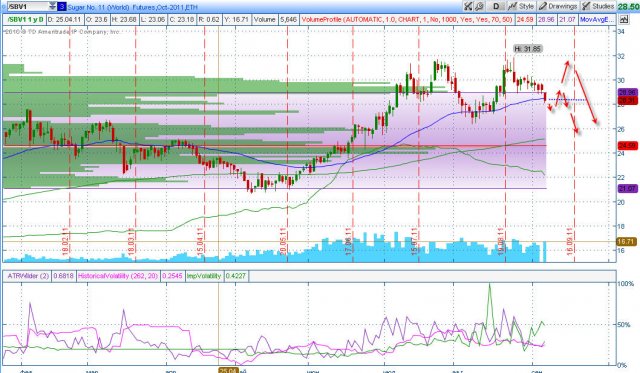640x373 pixels.
Task: Click the 15.04.11 expiration date marker
Action: coord(200,242)
